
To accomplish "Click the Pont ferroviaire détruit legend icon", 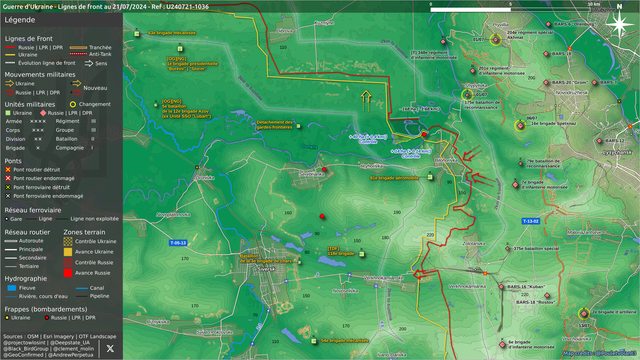I will click(x=8, y=187).
